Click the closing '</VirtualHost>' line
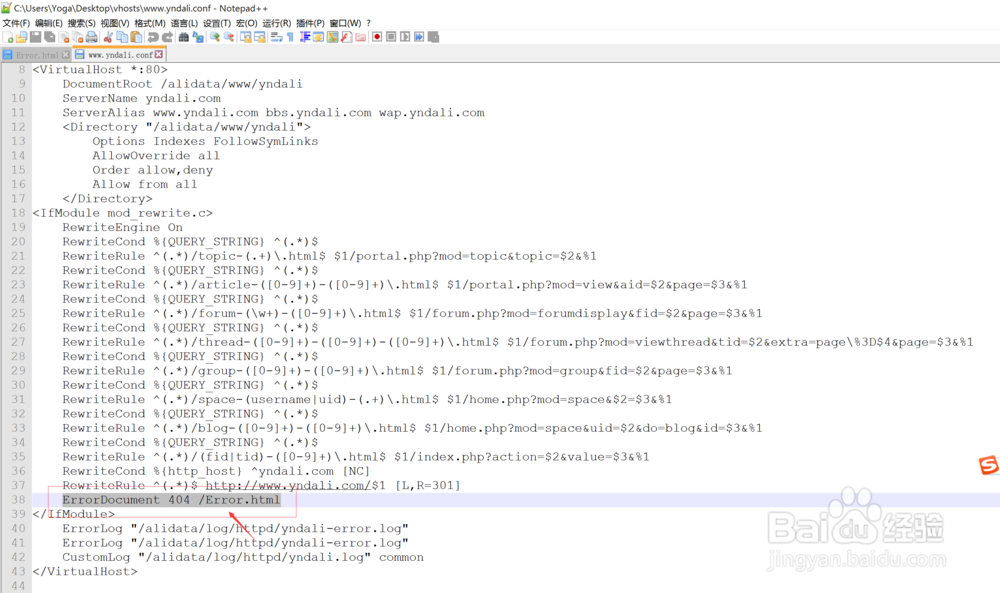 click(x=85, y=571)
